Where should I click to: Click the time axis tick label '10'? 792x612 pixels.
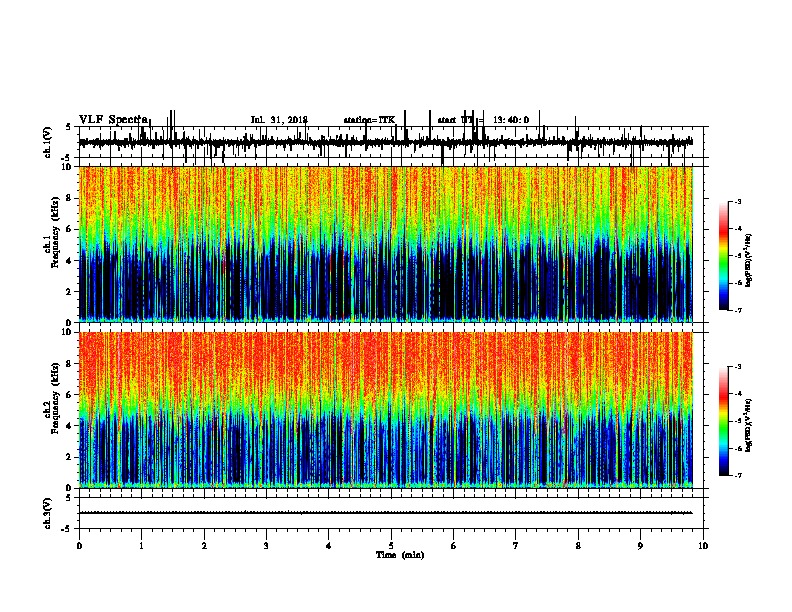[703, 546]
